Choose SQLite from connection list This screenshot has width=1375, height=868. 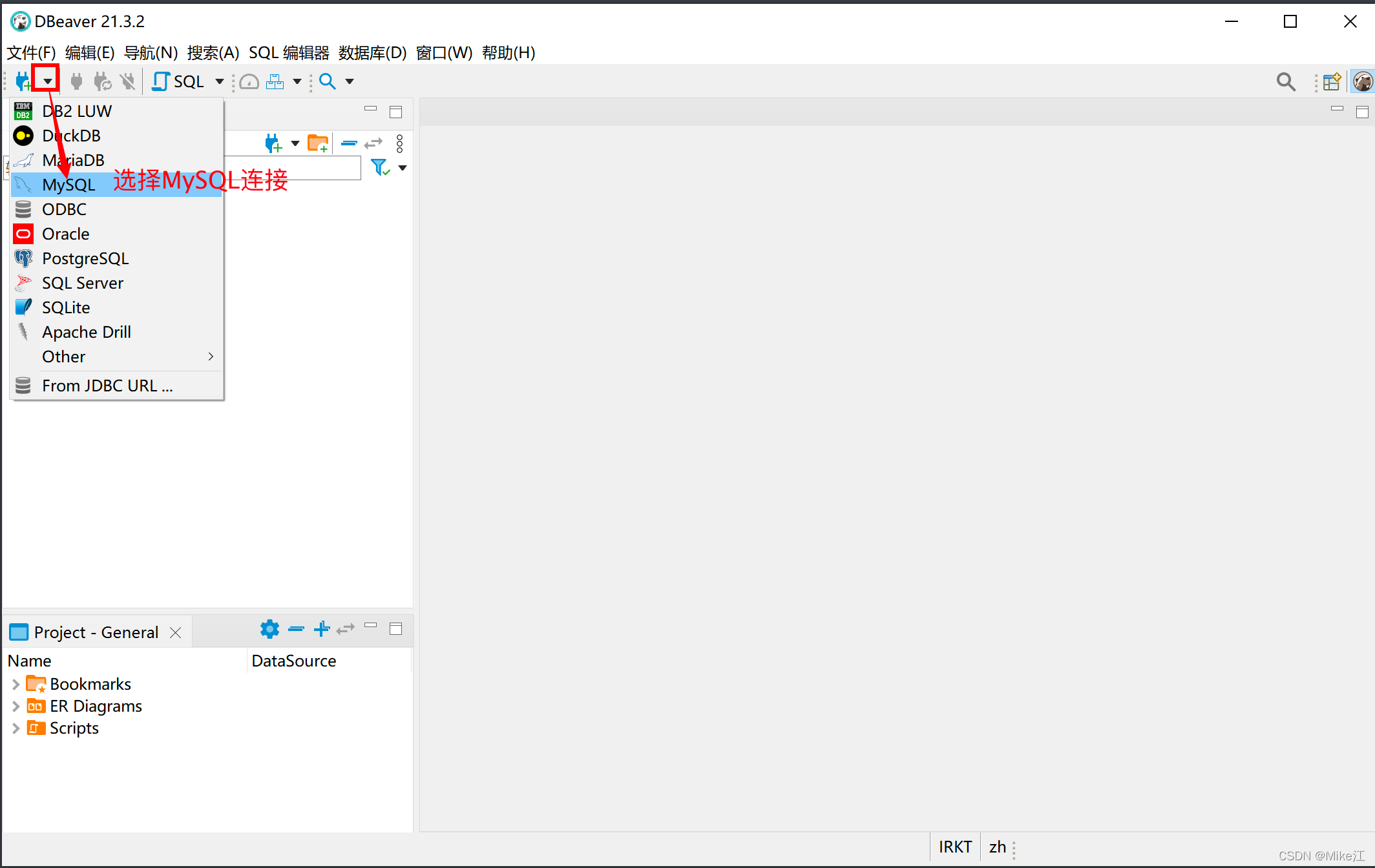point(116,307)
